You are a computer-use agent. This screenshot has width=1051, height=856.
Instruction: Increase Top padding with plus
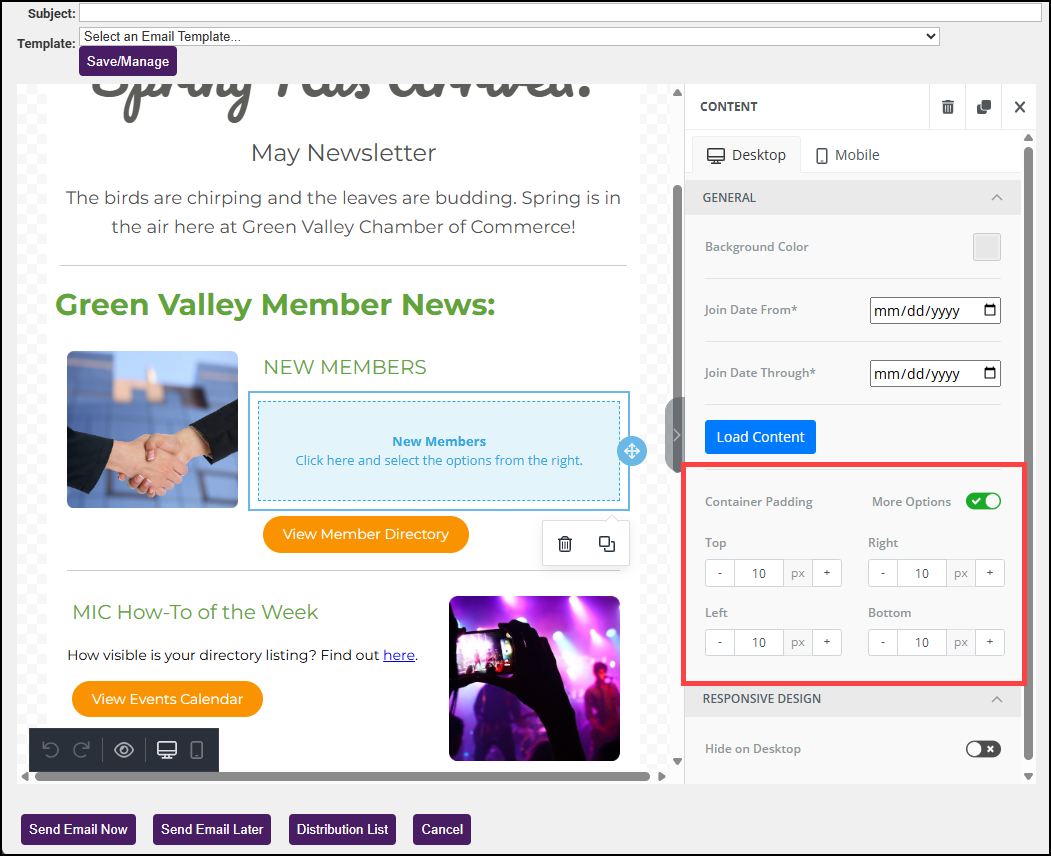tap(826, 573)
